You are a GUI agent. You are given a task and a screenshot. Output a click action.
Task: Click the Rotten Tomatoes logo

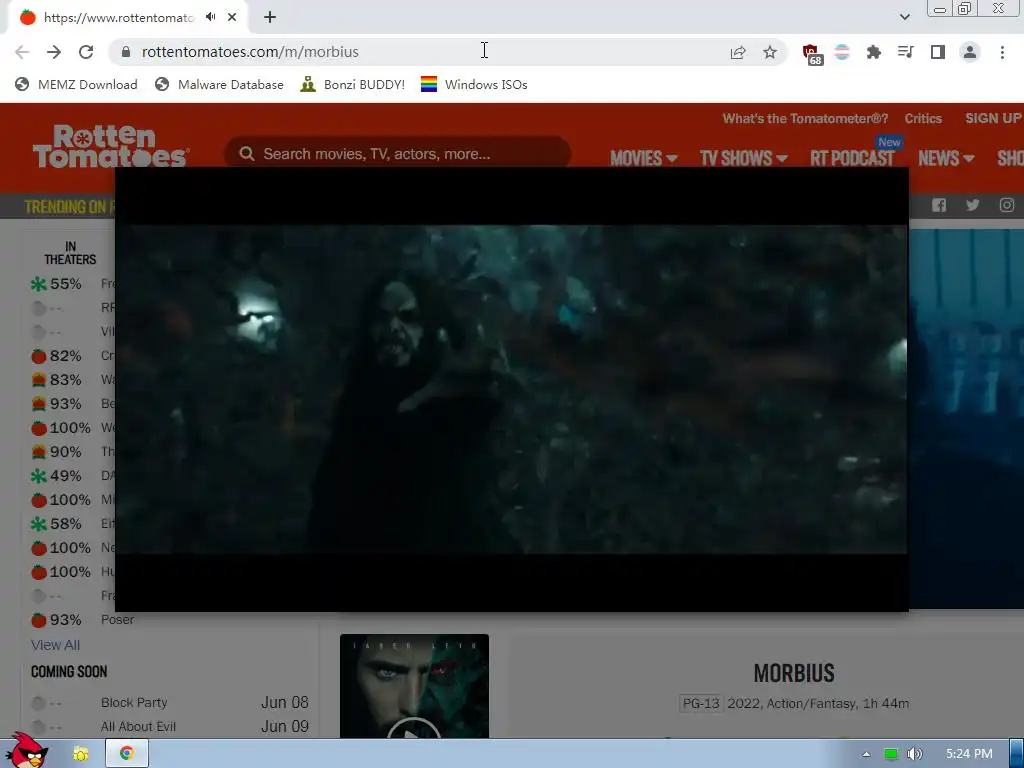pyautogui.click(x=110, y=146)
